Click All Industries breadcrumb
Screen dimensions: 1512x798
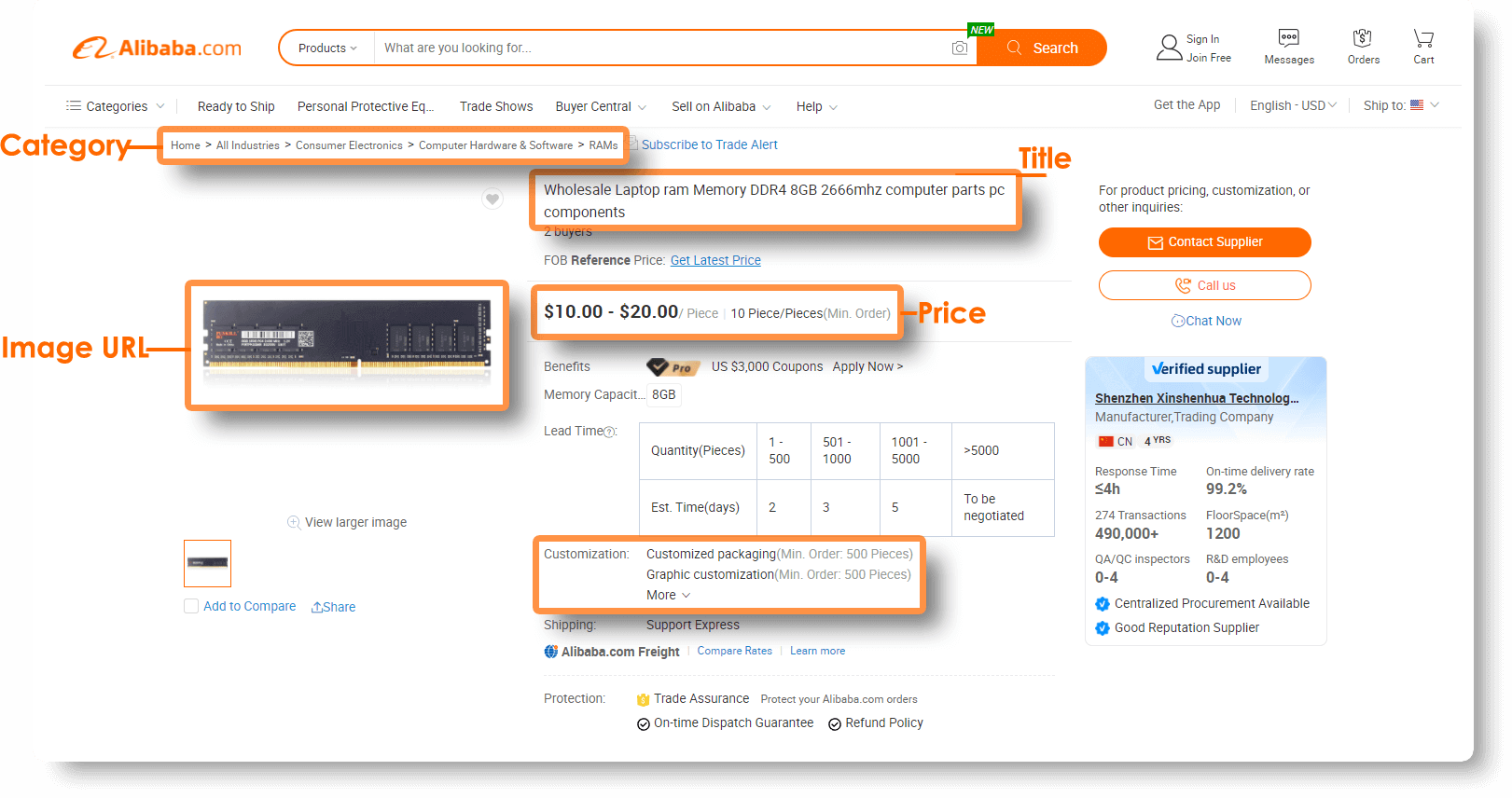pyautogui.click(x=248, y=145)
